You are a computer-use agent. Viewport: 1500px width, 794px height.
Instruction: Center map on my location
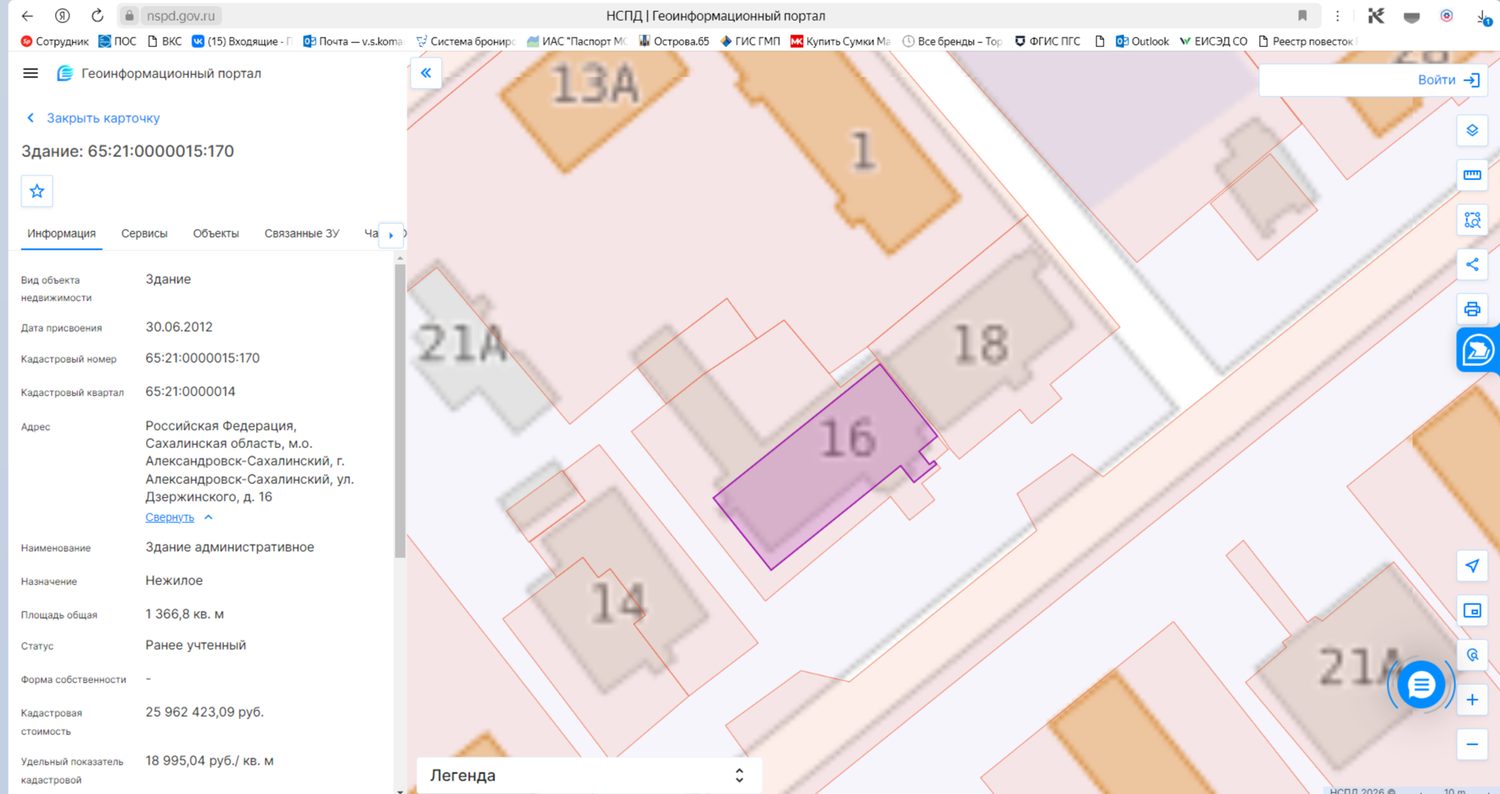click(1472, 566)
